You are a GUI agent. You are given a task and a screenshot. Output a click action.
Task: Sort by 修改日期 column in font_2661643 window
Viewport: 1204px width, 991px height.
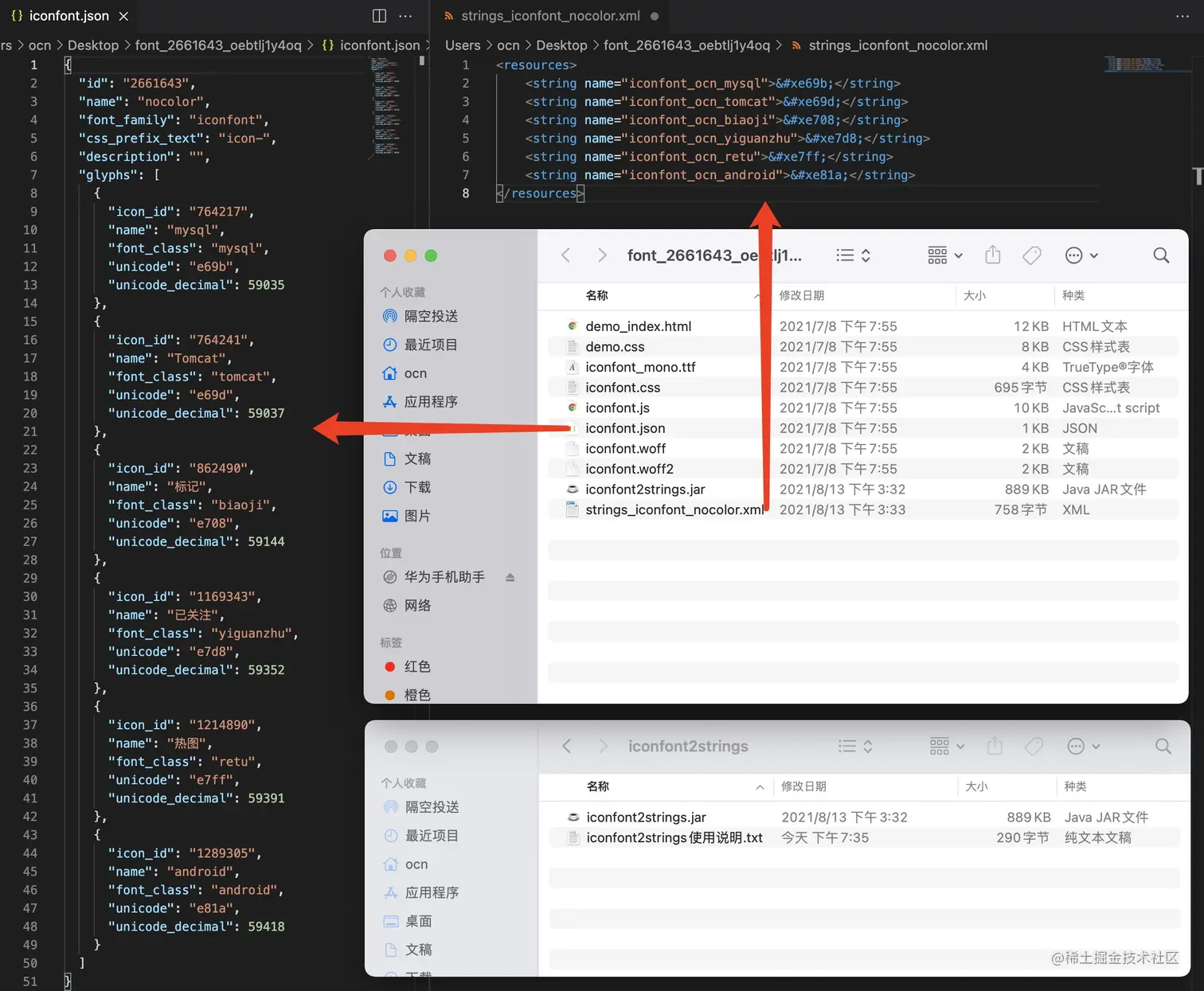802,295
